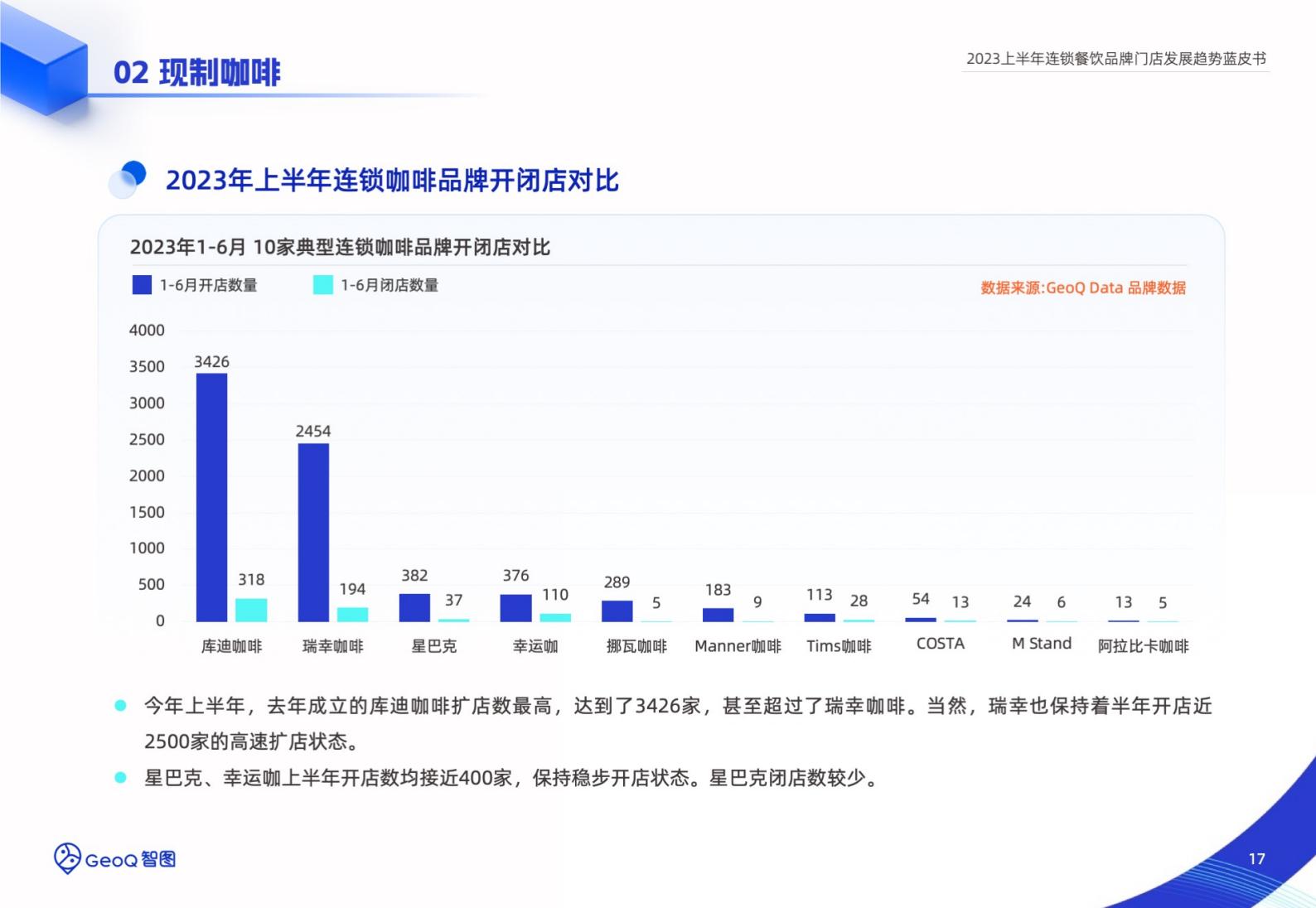Click the value label '28' for Tims咖啡
The width and height of the screenshot is (1316, 908).
[x=859, y=601]
